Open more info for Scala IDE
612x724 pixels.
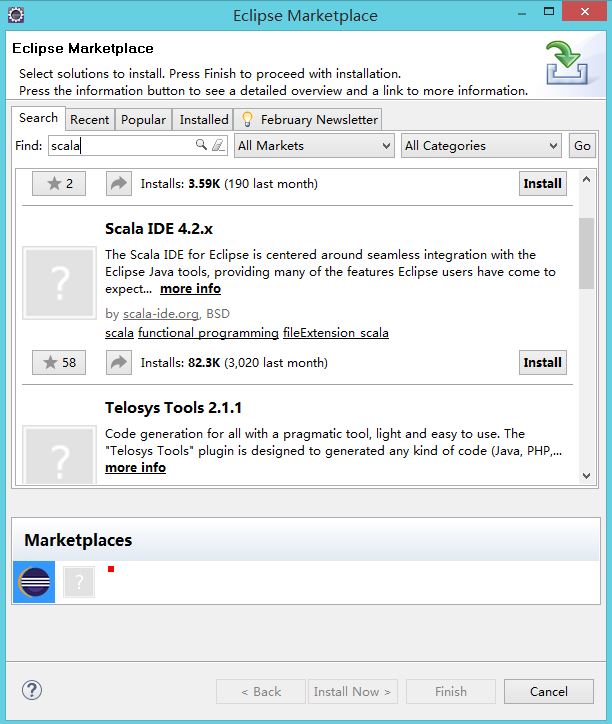190,289
